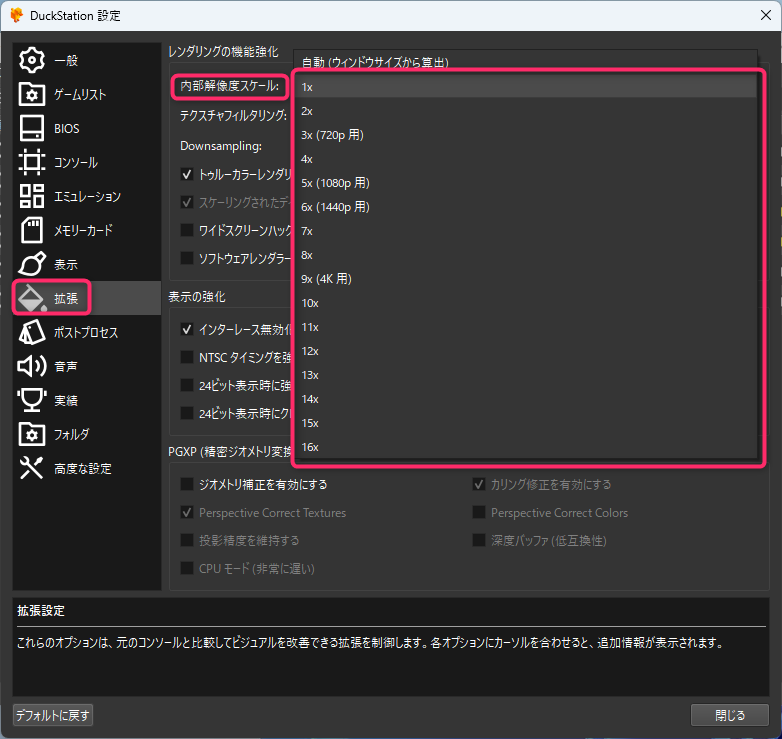The image size is (782, 739).
Task: Click the 内部解像度スケール label
Action: pyautogui.click(x=230, y=86)
